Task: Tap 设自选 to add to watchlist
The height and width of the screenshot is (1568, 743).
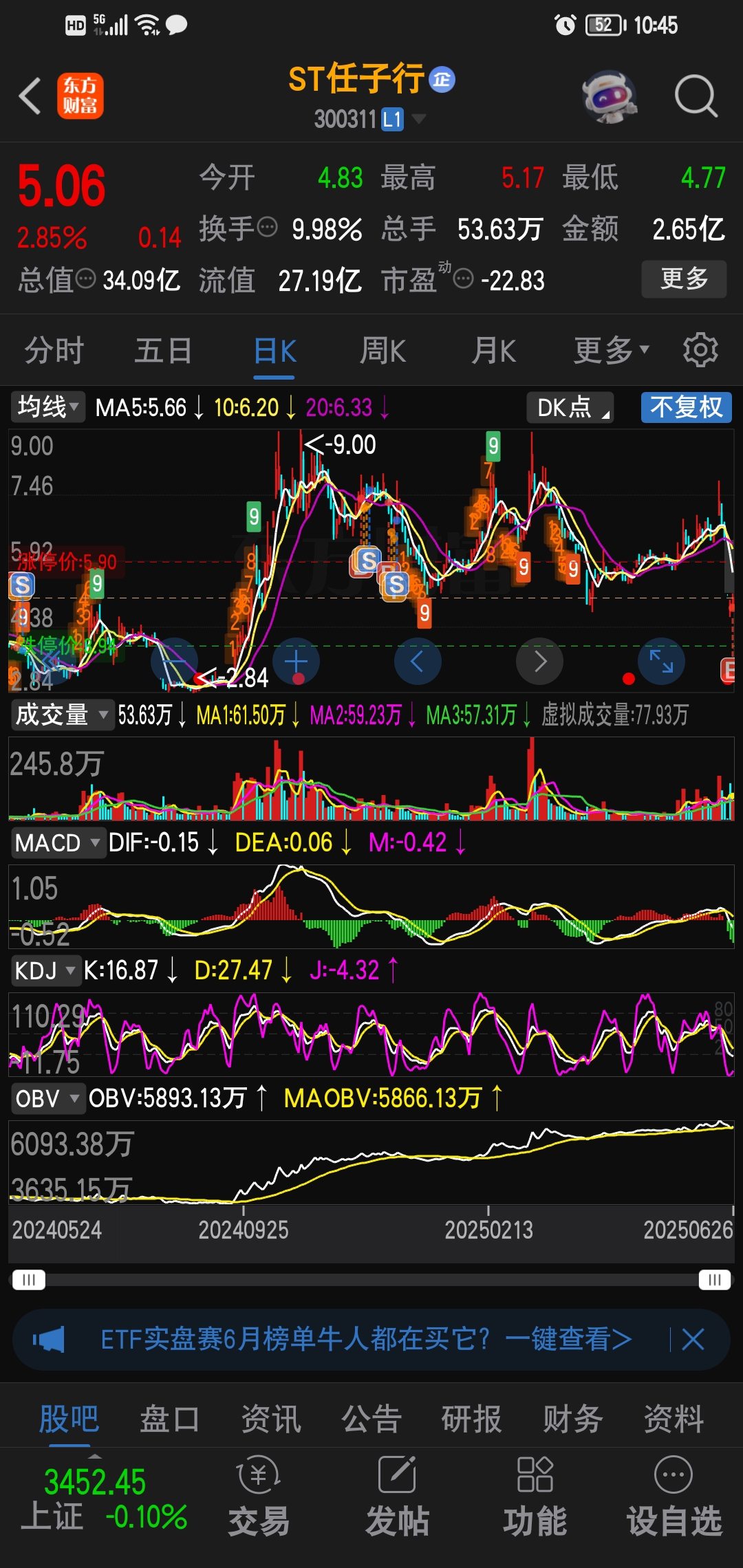Action: [x=674, y=1496]
